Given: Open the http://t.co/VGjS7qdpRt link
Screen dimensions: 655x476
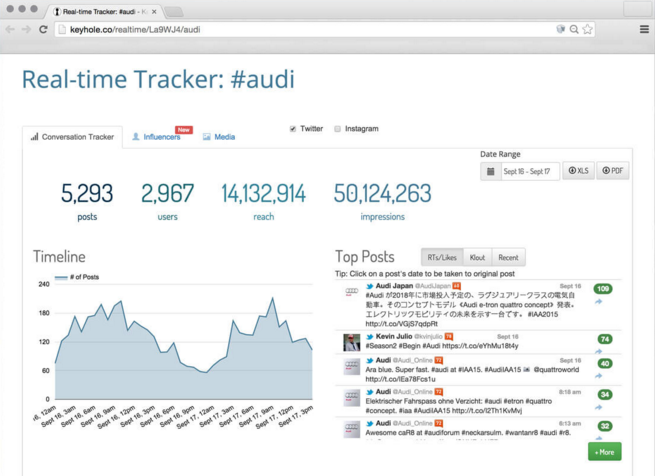Looking at the screenshot, I should pos(401,324).
